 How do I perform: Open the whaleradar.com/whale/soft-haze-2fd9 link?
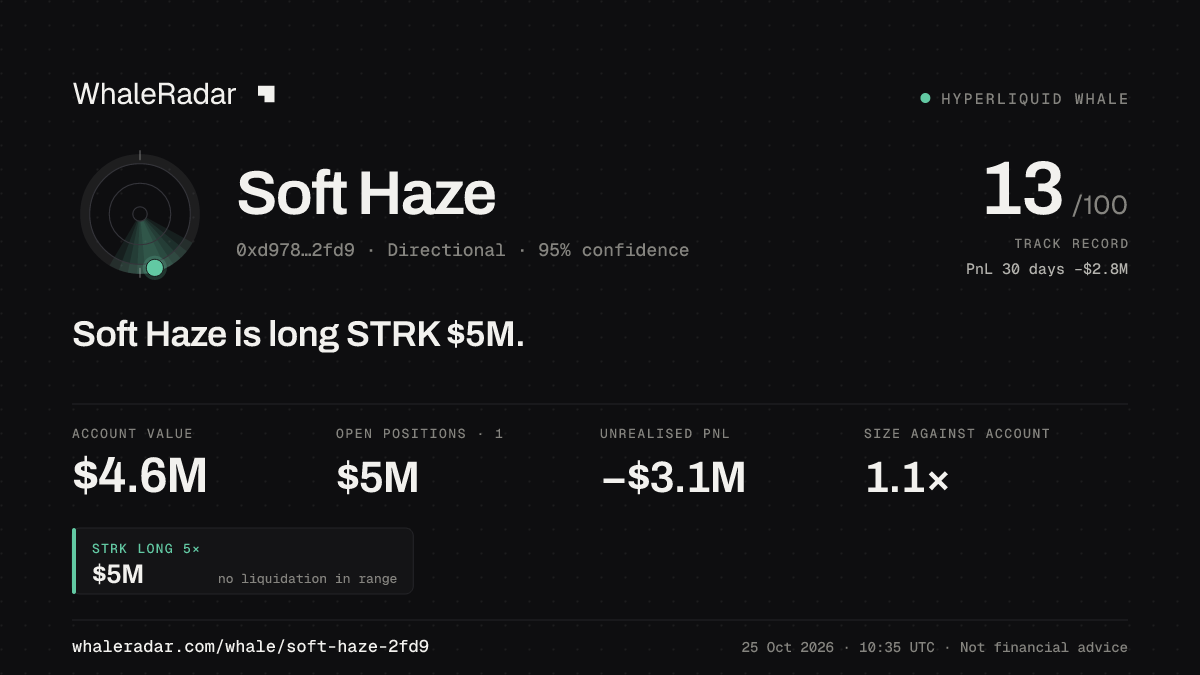(251, 647)
